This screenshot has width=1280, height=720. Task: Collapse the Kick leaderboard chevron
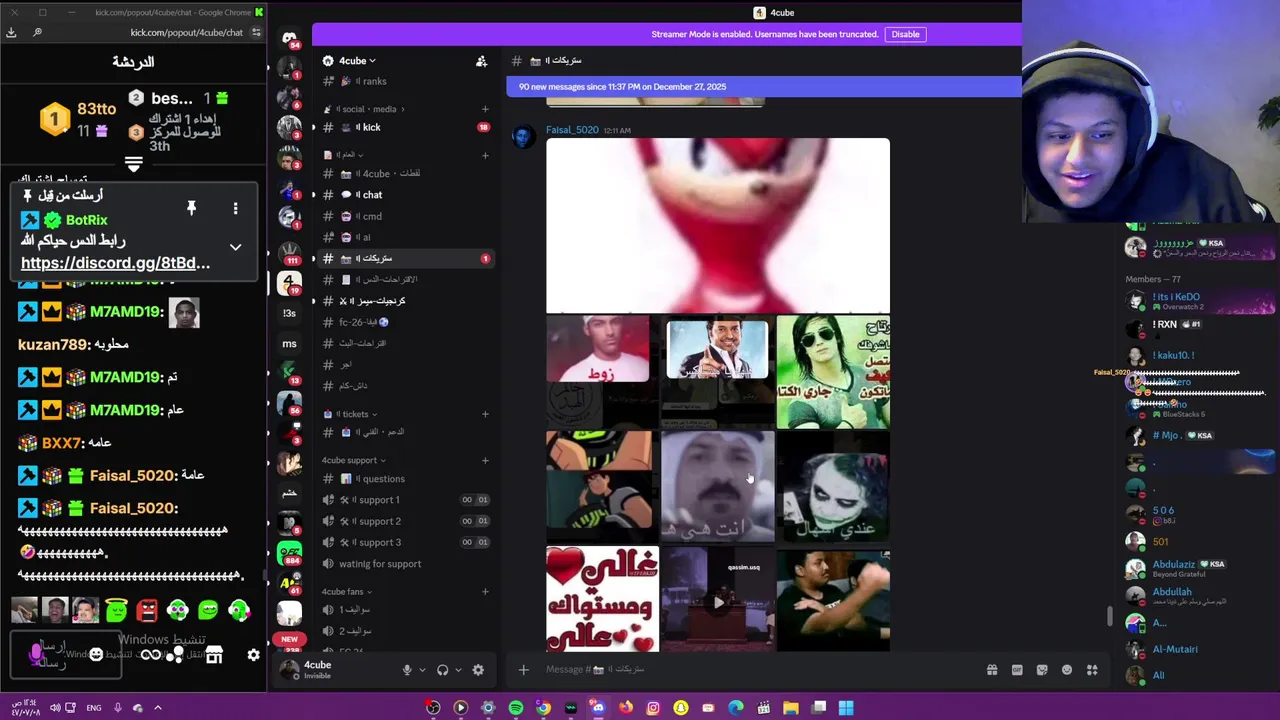(x=133, y=164)
